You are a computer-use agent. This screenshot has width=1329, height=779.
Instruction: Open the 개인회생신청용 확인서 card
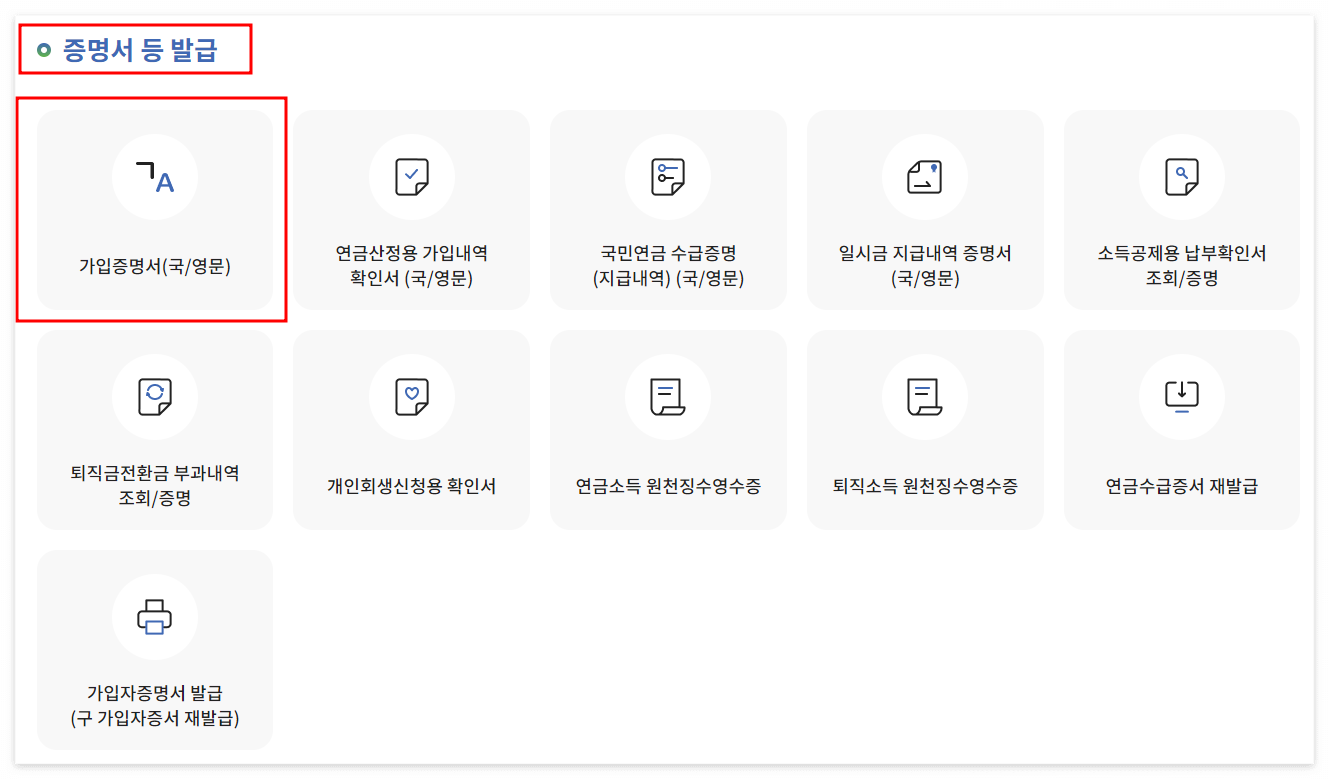coord(411,430)
